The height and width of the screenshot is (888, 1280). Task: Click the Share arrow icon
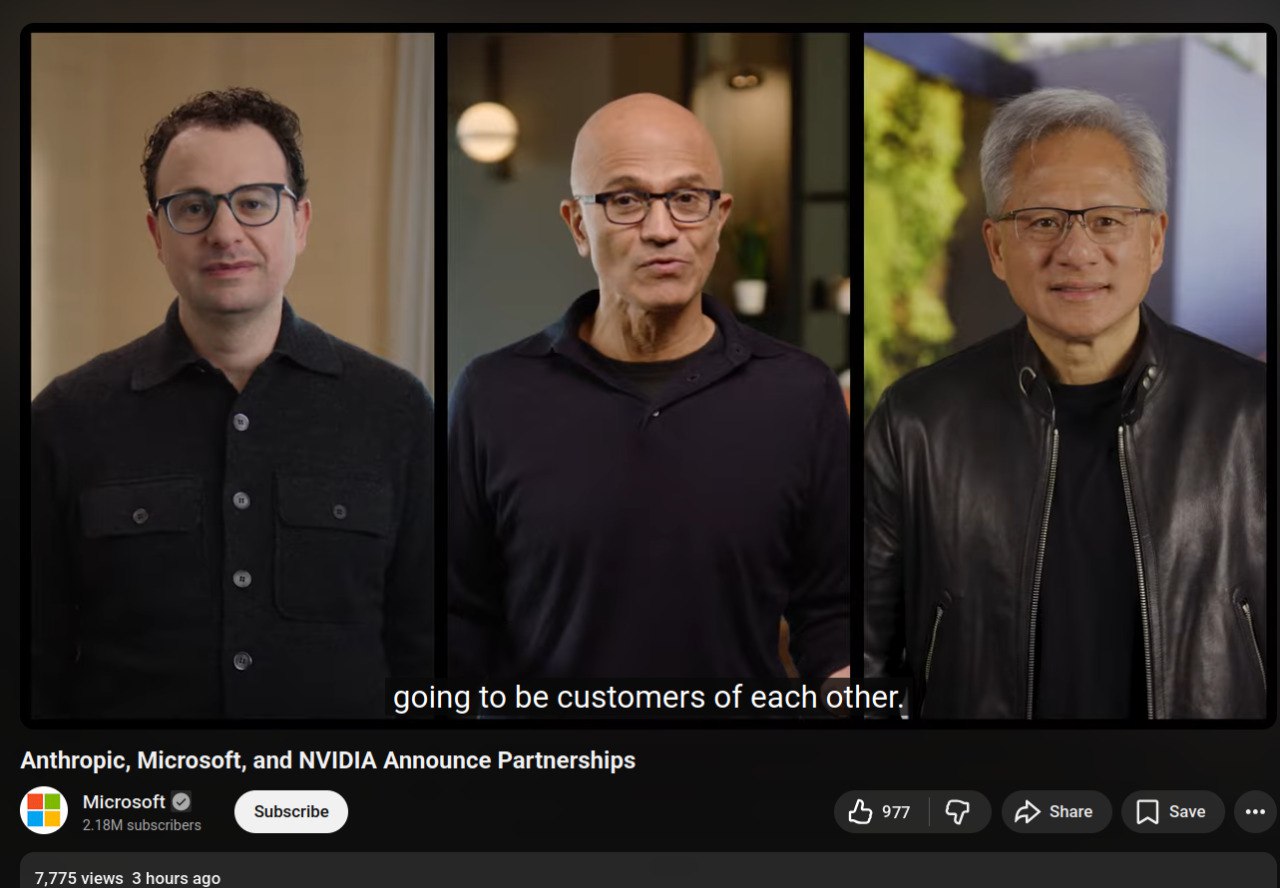pos(1027,812)
